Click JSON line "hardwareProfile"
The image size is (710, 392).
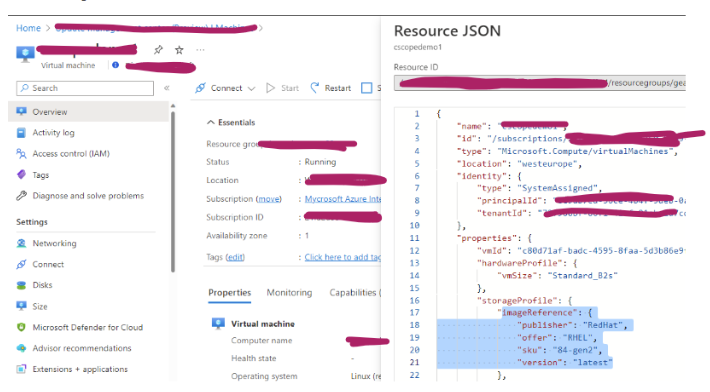[527, 263]
